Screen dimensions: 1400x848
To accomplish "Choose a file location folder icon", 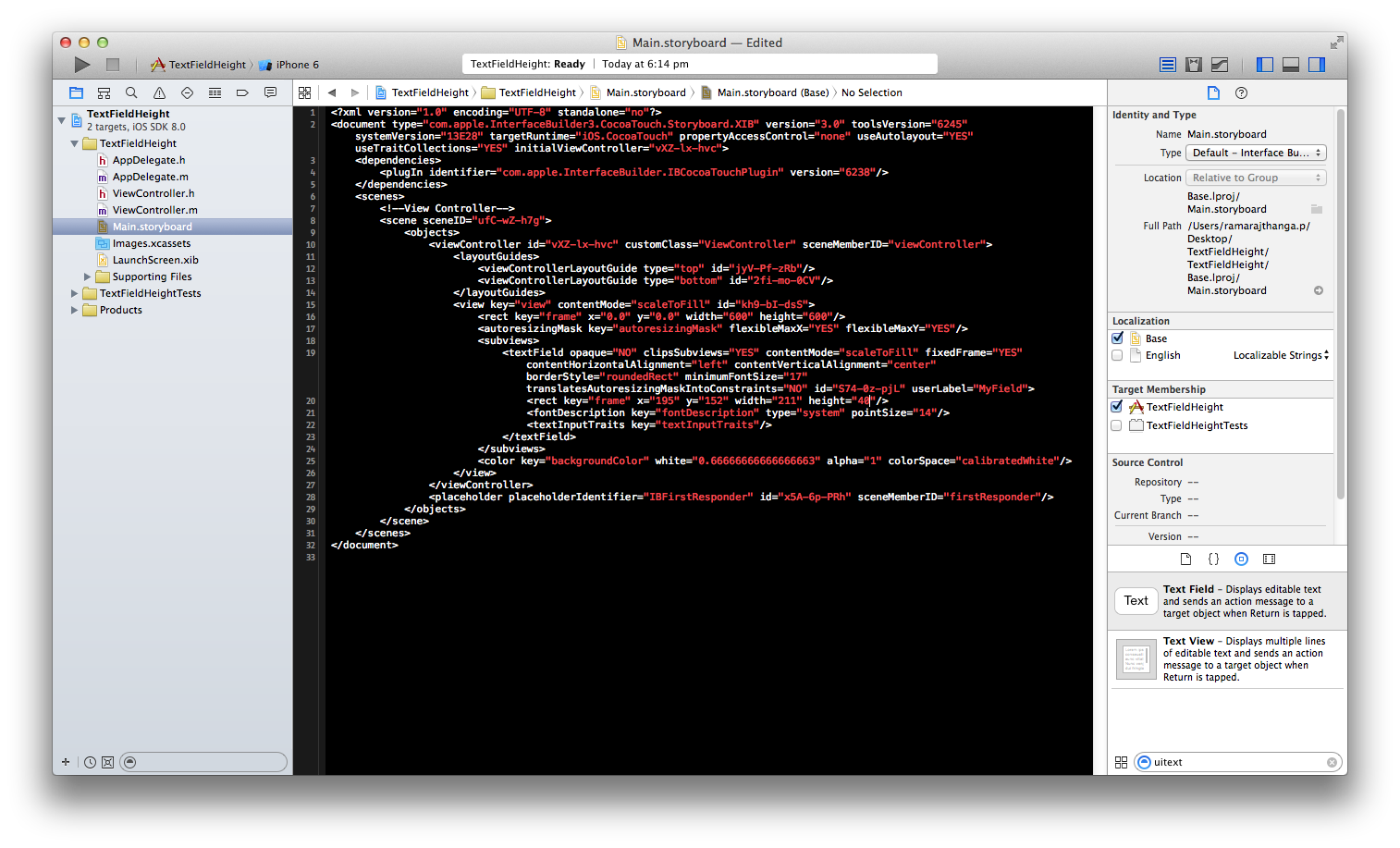I will (x=1317, y=209).
